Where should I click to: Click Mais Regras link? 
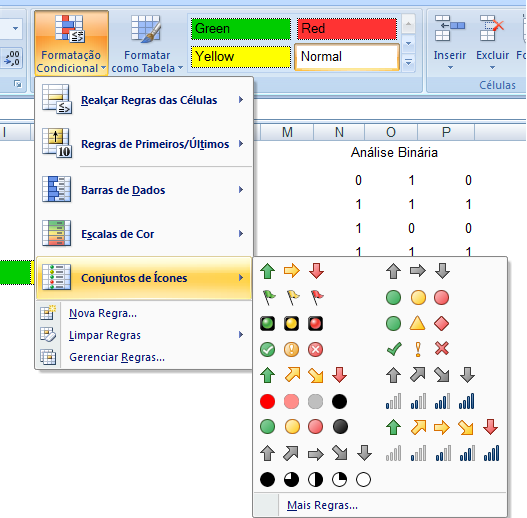tap(322, 505)
